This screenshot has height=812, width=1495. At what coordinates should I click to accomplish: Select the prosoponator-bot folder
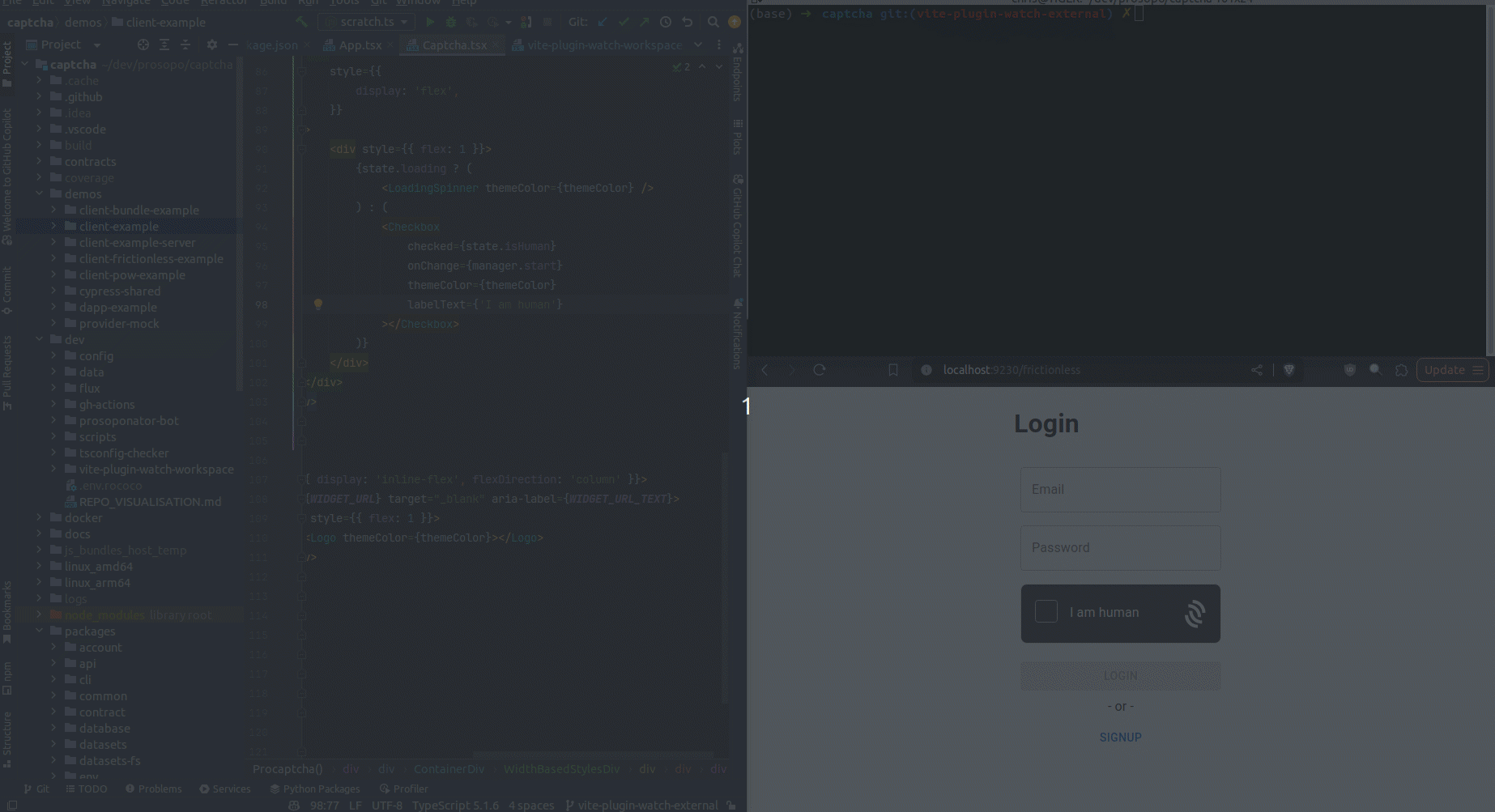pyautogui.click(x=129, y=420)
